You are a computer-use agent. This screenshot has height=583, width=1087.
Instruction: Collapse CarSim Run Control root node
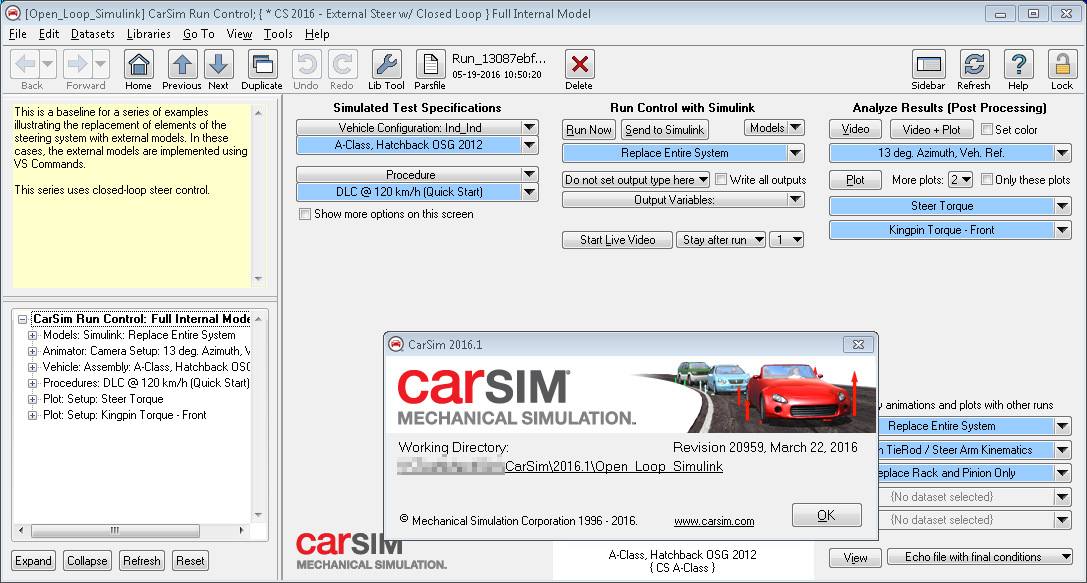22,320
